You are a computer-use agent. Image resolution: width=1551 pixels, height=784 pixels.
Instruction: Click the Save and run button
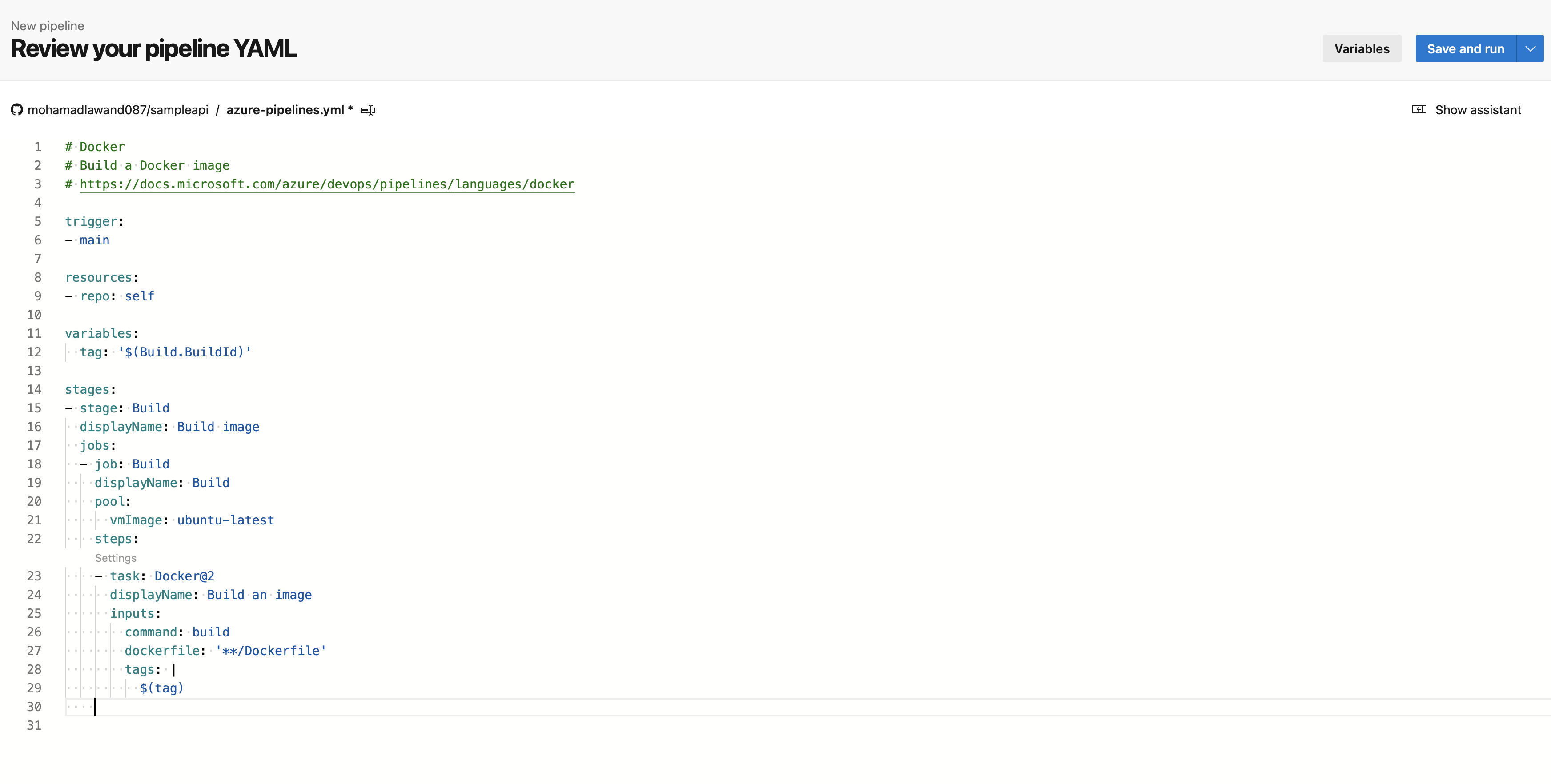(x=1465, y=49)
